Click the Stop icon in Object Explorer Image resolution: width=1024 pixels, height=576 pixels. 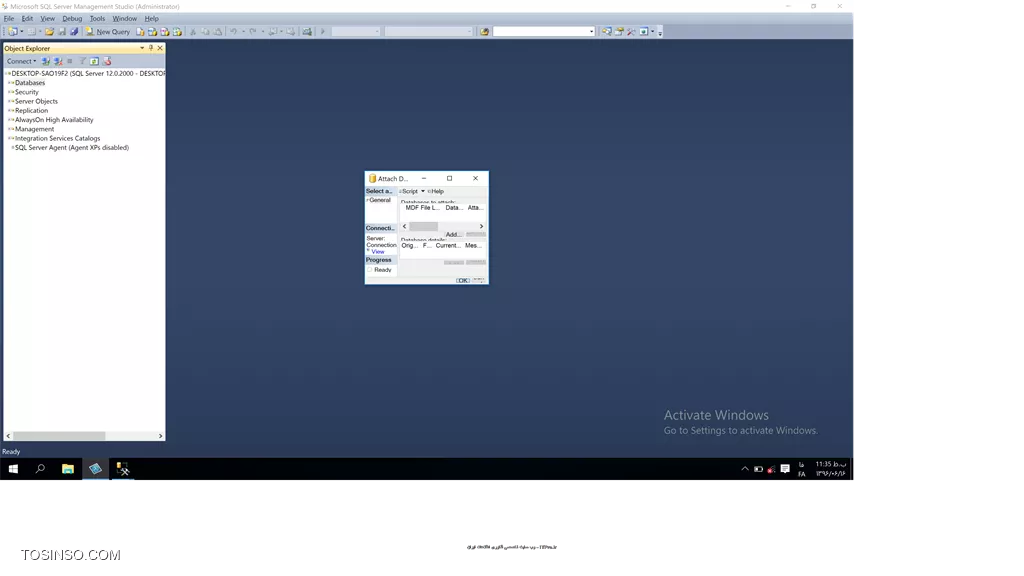[x=70, y=61]
